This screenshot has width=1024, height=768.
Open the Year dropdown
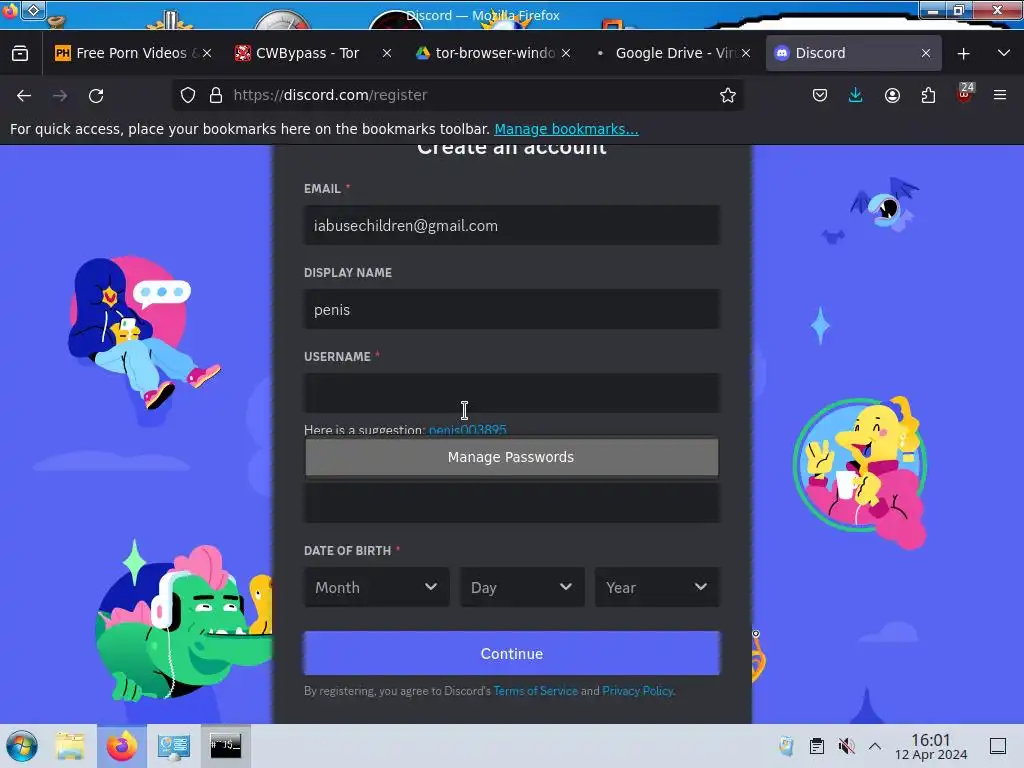click(657, 587)
